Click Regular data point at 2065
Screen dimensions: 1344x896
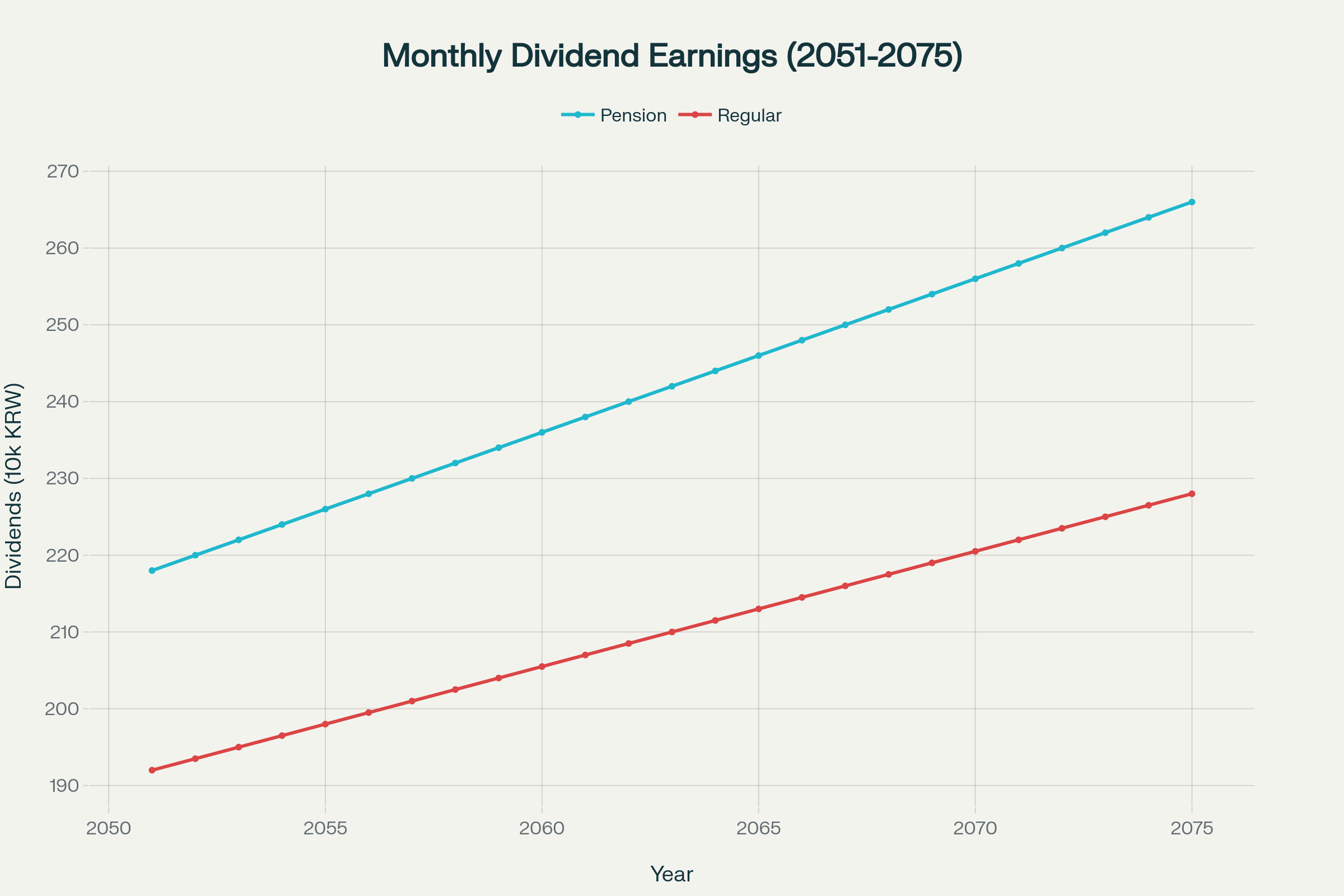click(x=758, y=609)
